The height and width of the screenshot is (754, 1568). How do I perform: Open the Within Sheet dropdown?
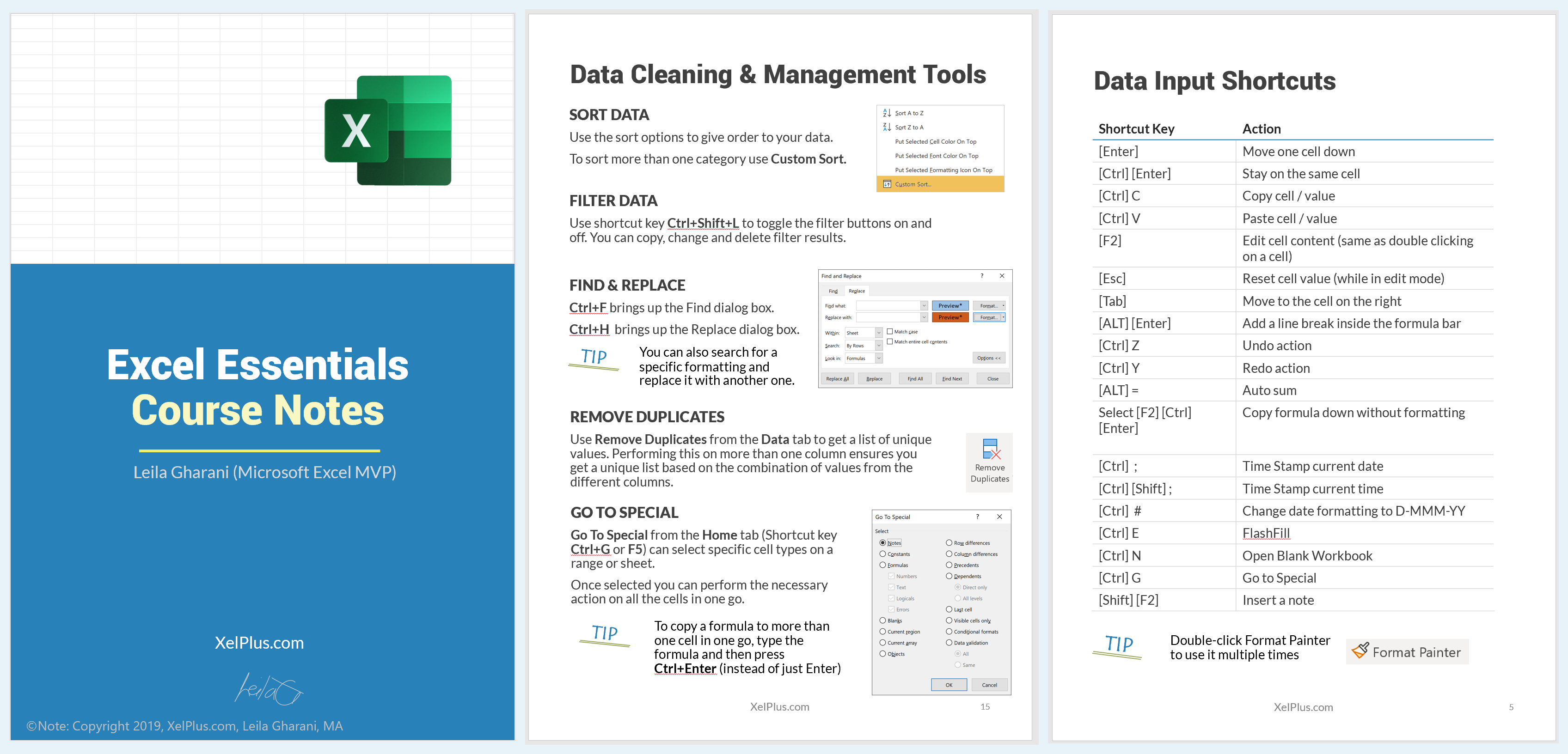click(x=879, y=333)
